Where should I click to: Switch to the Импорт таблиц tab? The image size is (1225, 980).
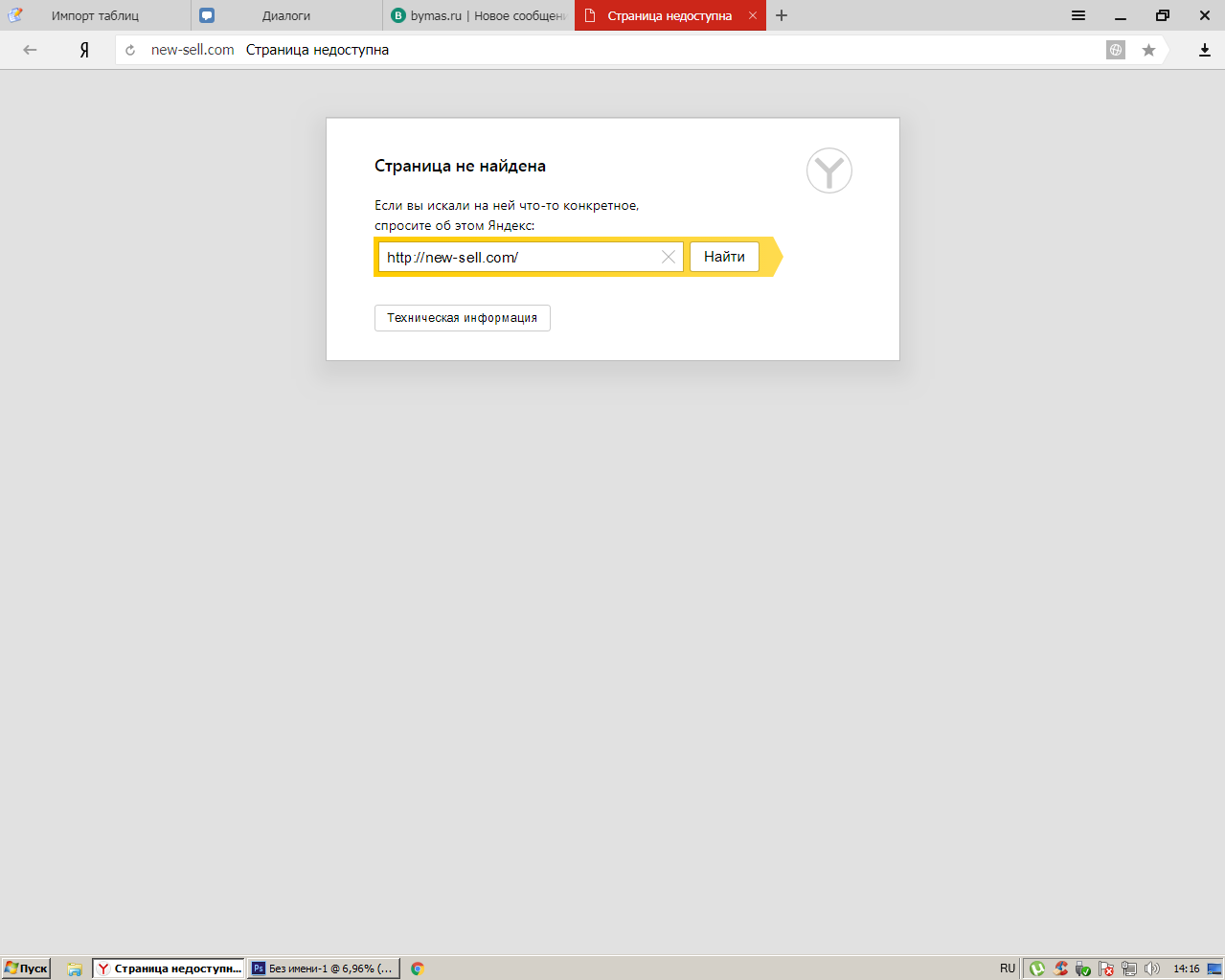(95, 15)
